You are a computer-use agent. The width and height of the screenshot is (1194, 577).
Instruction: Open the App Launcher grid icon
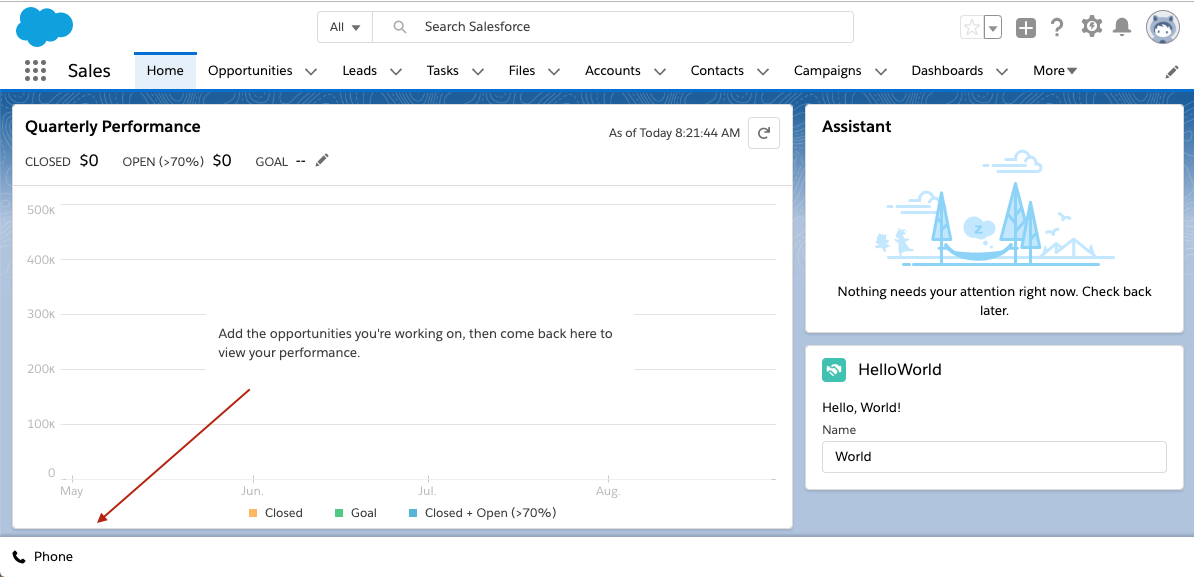[x=35, y=70]
